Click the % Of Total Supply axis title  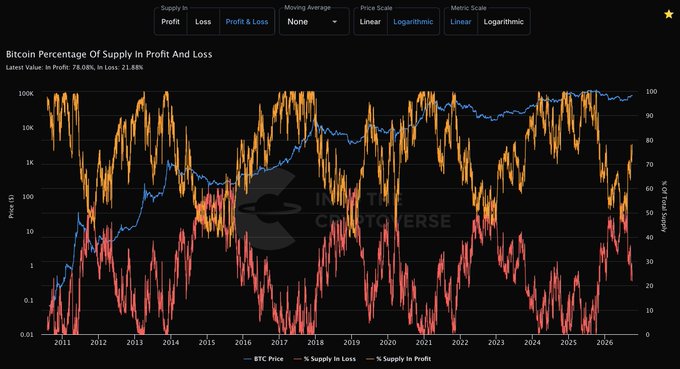[664, 206]
